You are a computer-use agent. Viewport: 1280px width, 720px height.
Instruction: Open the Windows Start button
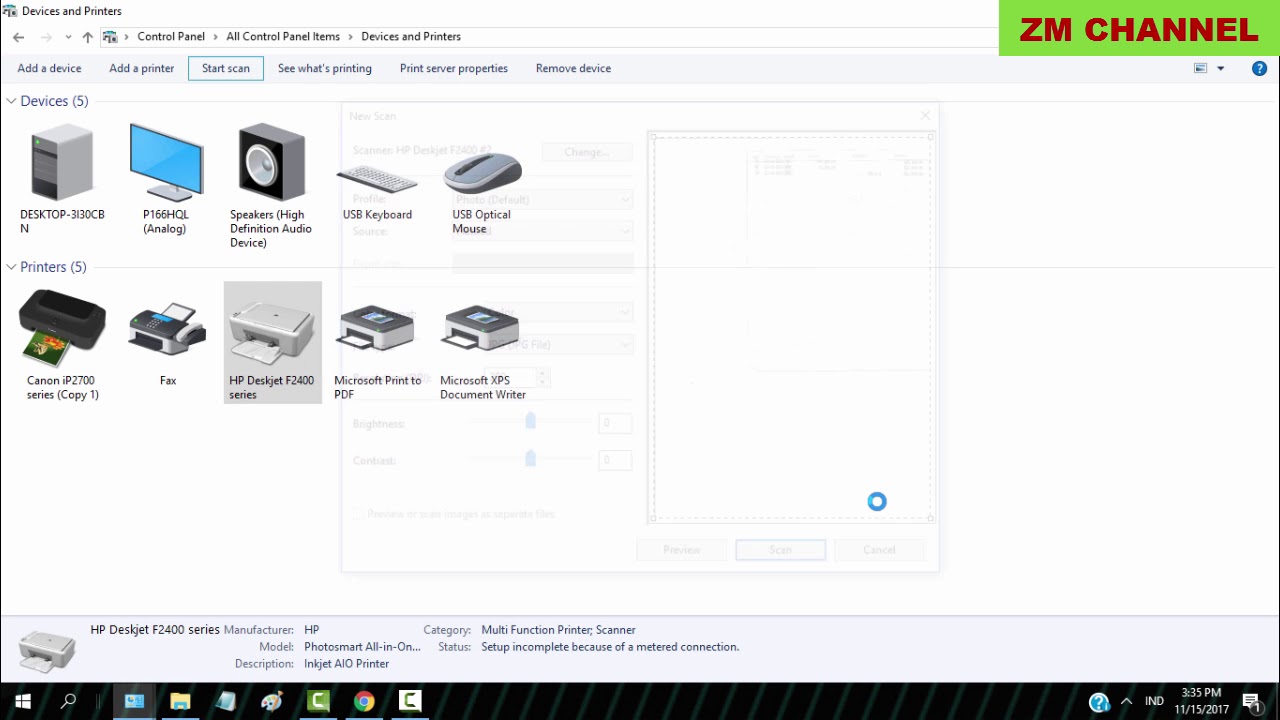pyautogui.click(x=23, y=701)
